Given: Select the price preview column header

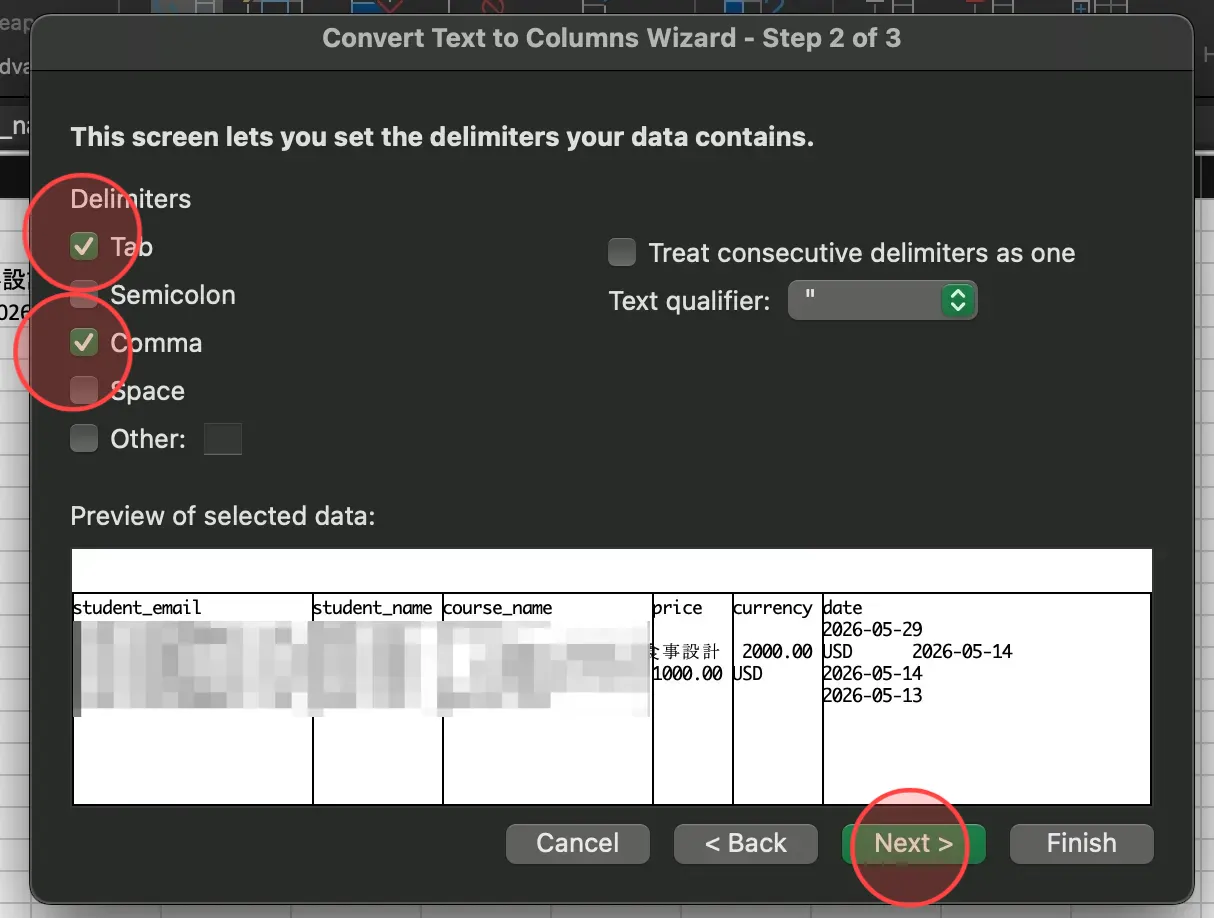Looking at the screenshot, I should [678, 608].
